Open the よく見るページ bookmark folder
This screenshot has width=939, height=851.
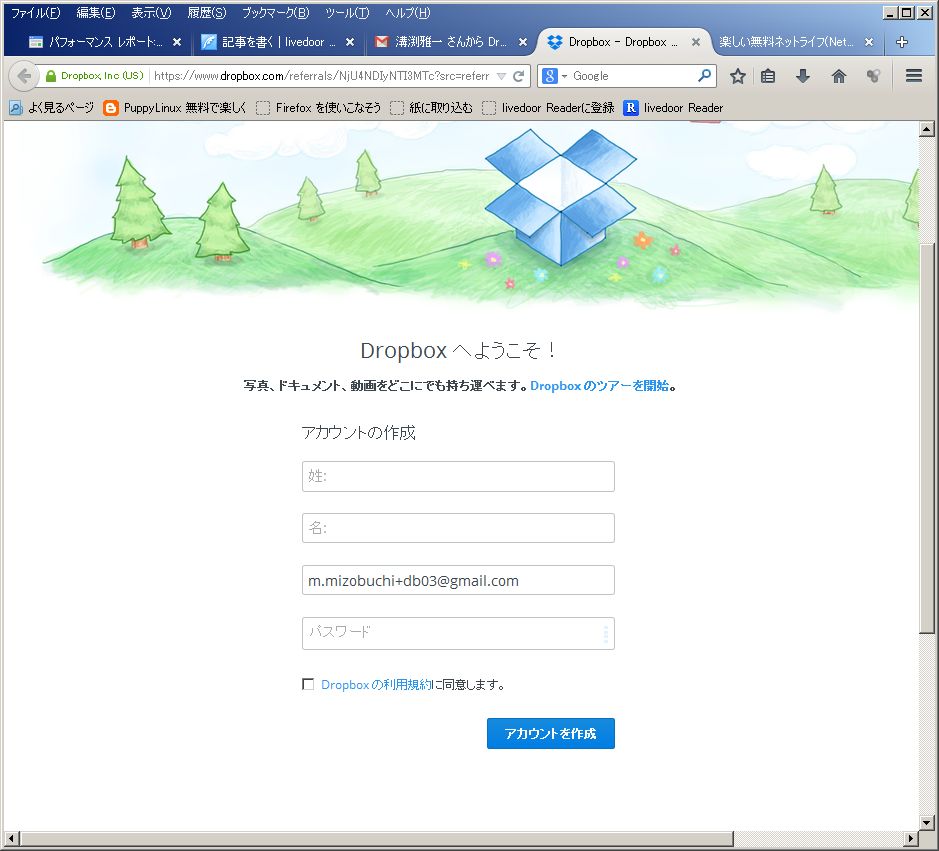pyautogui.click(x=52, y=108)
